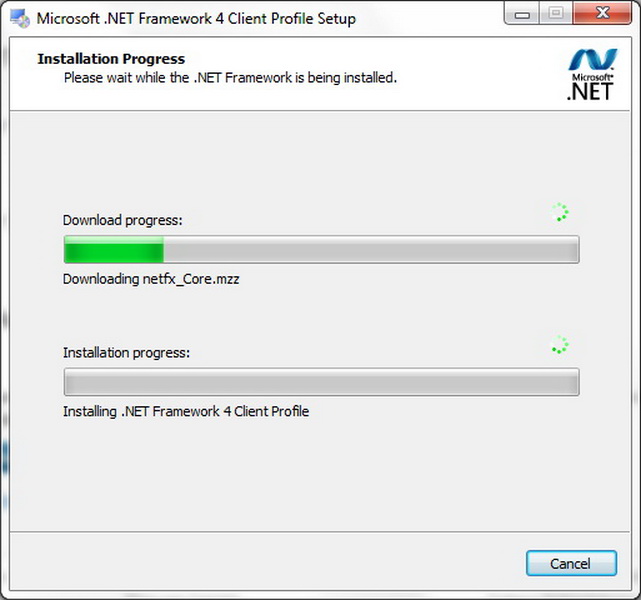Click the unfilled gray part of download bar
Image resolution: width=641 pixels, height=600 pixels.
[x=370, y=250]
